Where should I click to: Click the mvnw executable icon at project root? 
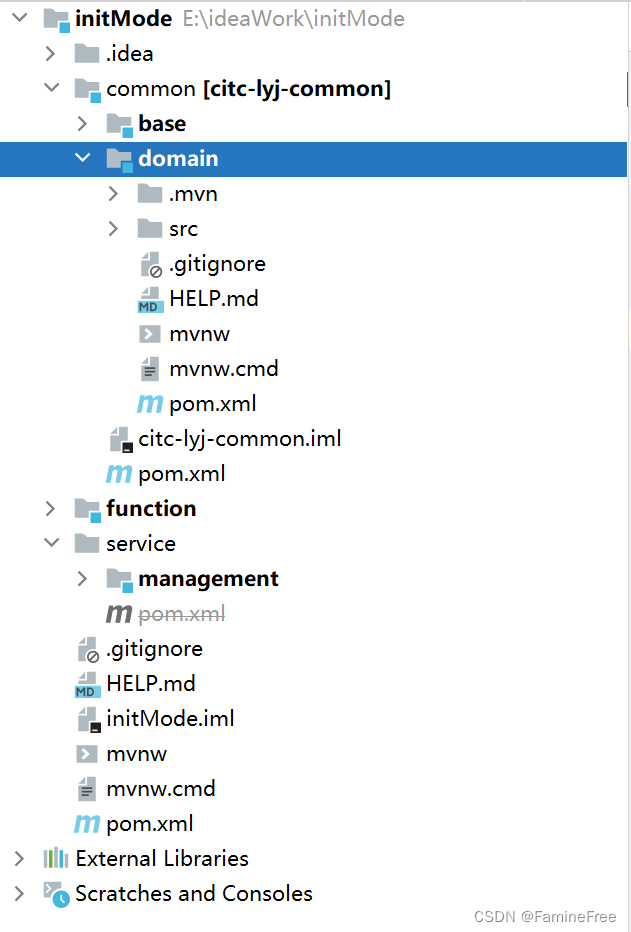[85, 753]
